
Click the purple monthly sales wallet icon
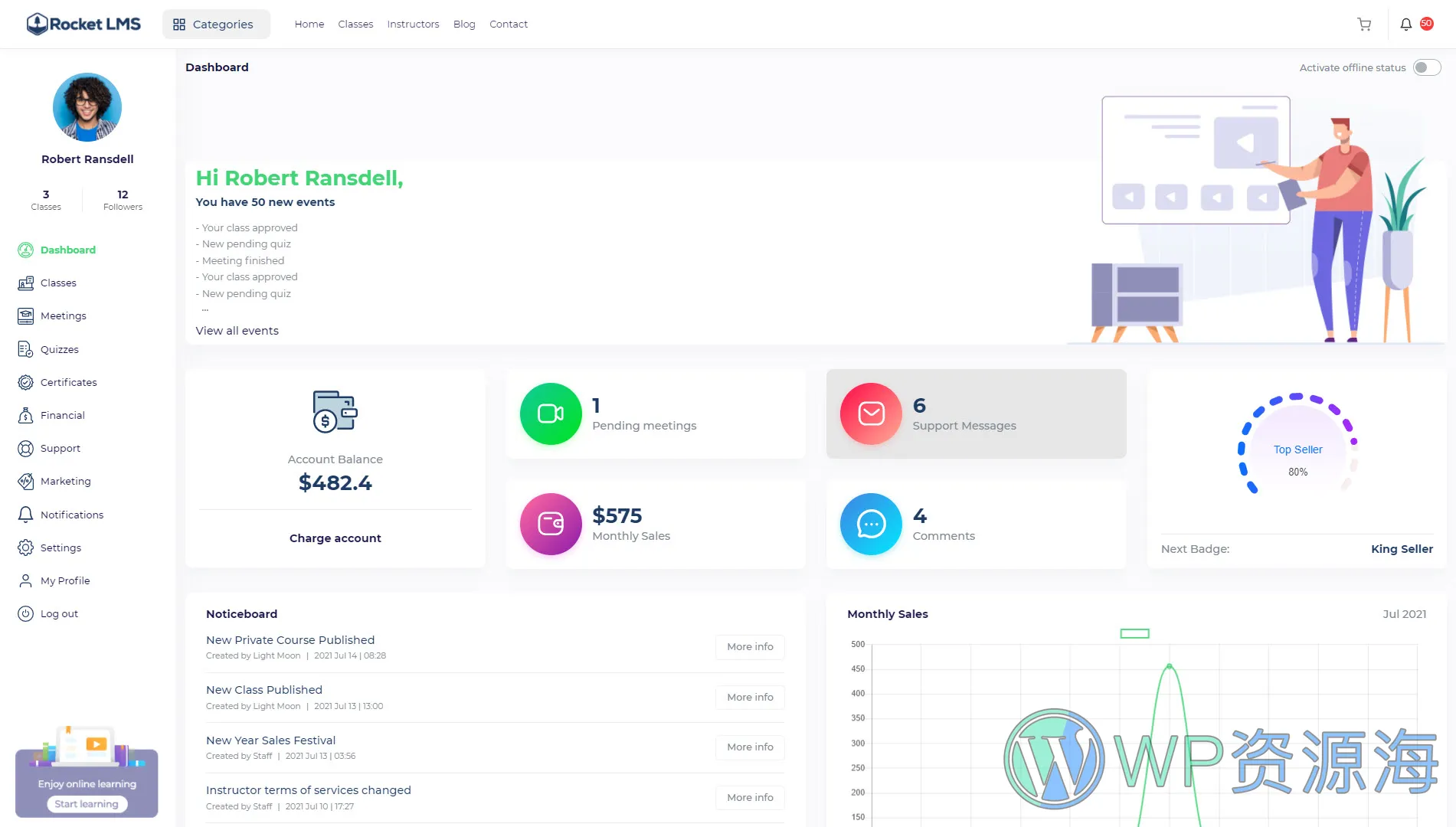[551, 524]
